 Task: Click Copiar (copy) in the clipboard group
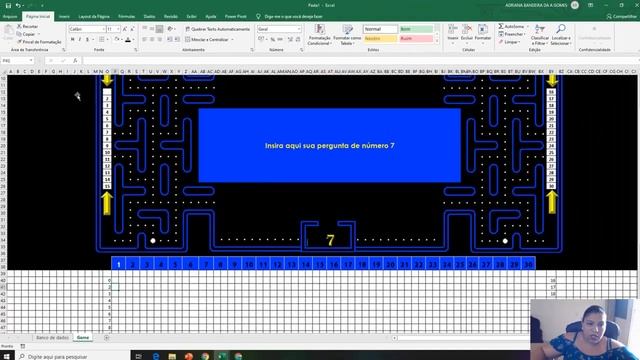click(26, 34)
